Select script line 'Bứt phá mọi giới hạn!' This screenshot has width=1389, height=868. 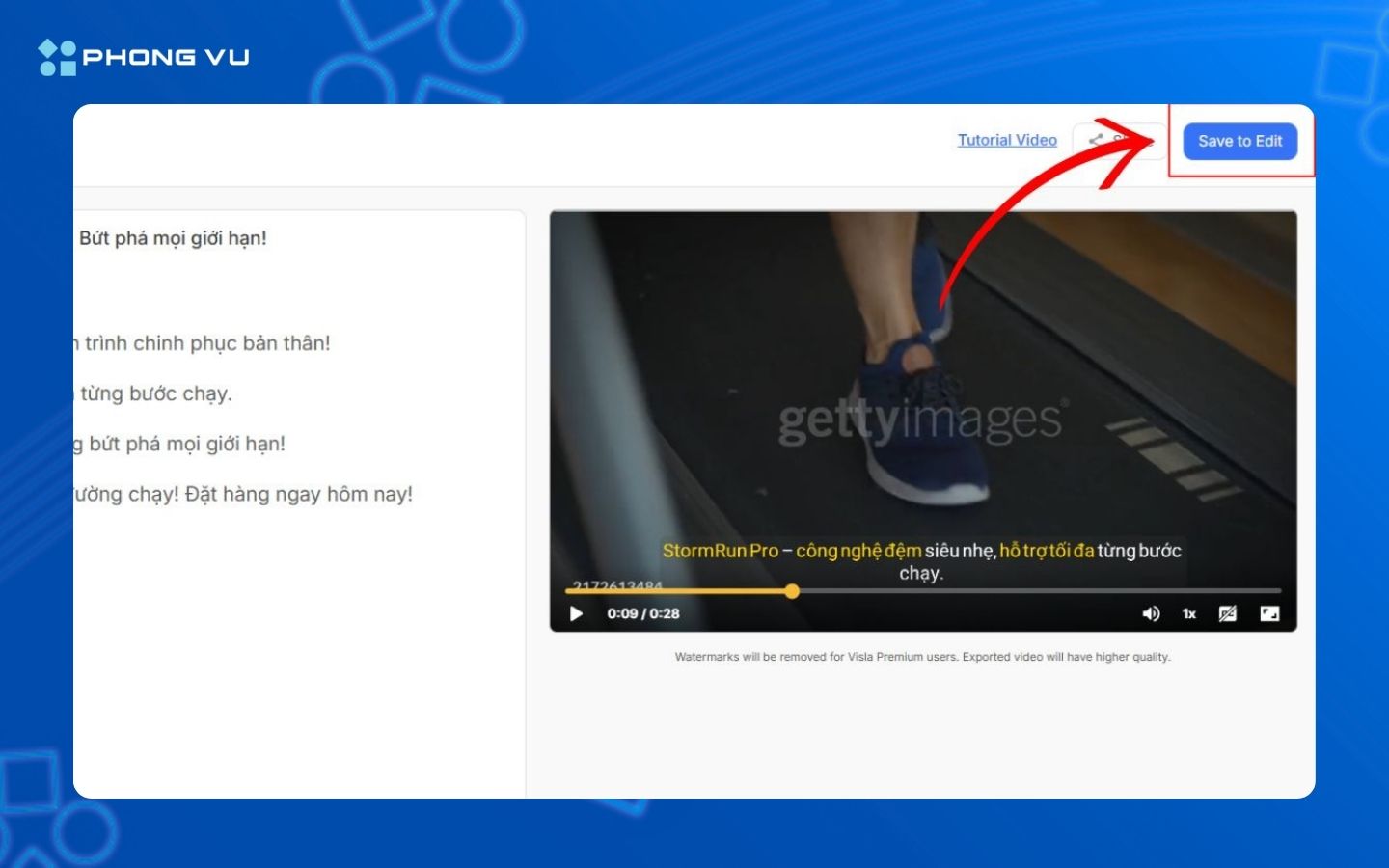tap(173, 238)
